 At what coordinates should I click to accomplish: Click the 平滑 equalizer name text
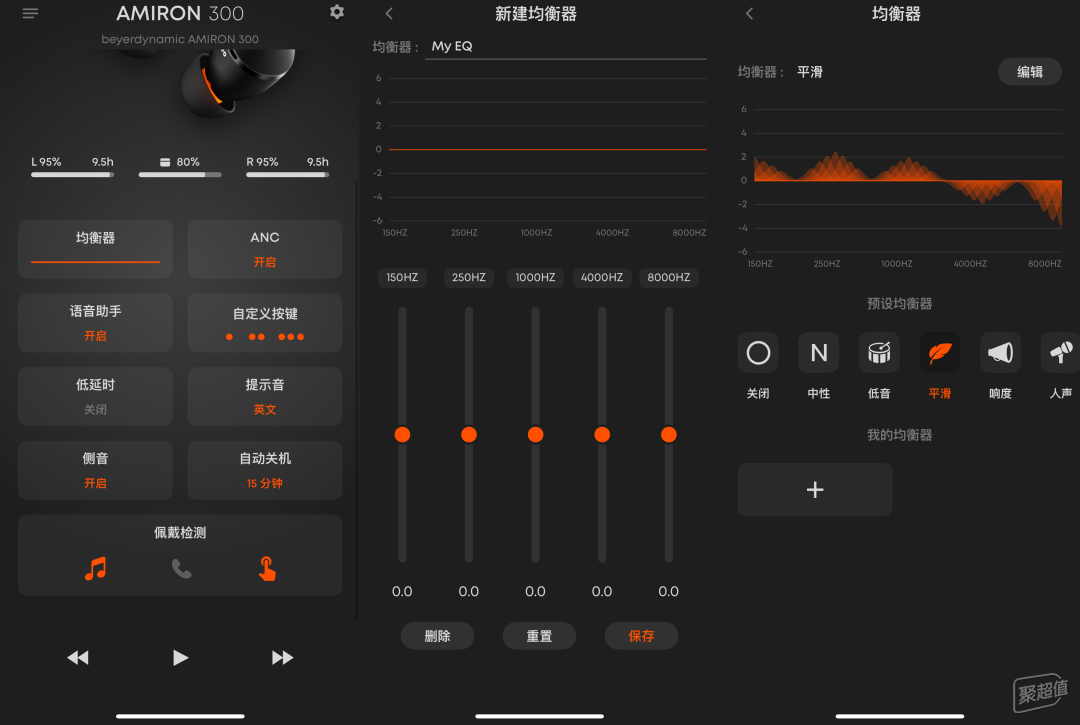coord(810,72)
